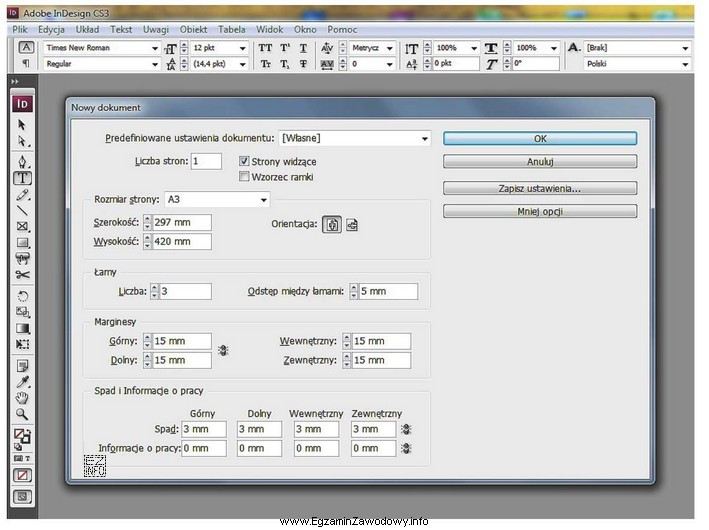Image resolution: width=709 pixels, height=530 pixels.
Task: Click Zapisz ustawienia... button
Action: point(540,189)
